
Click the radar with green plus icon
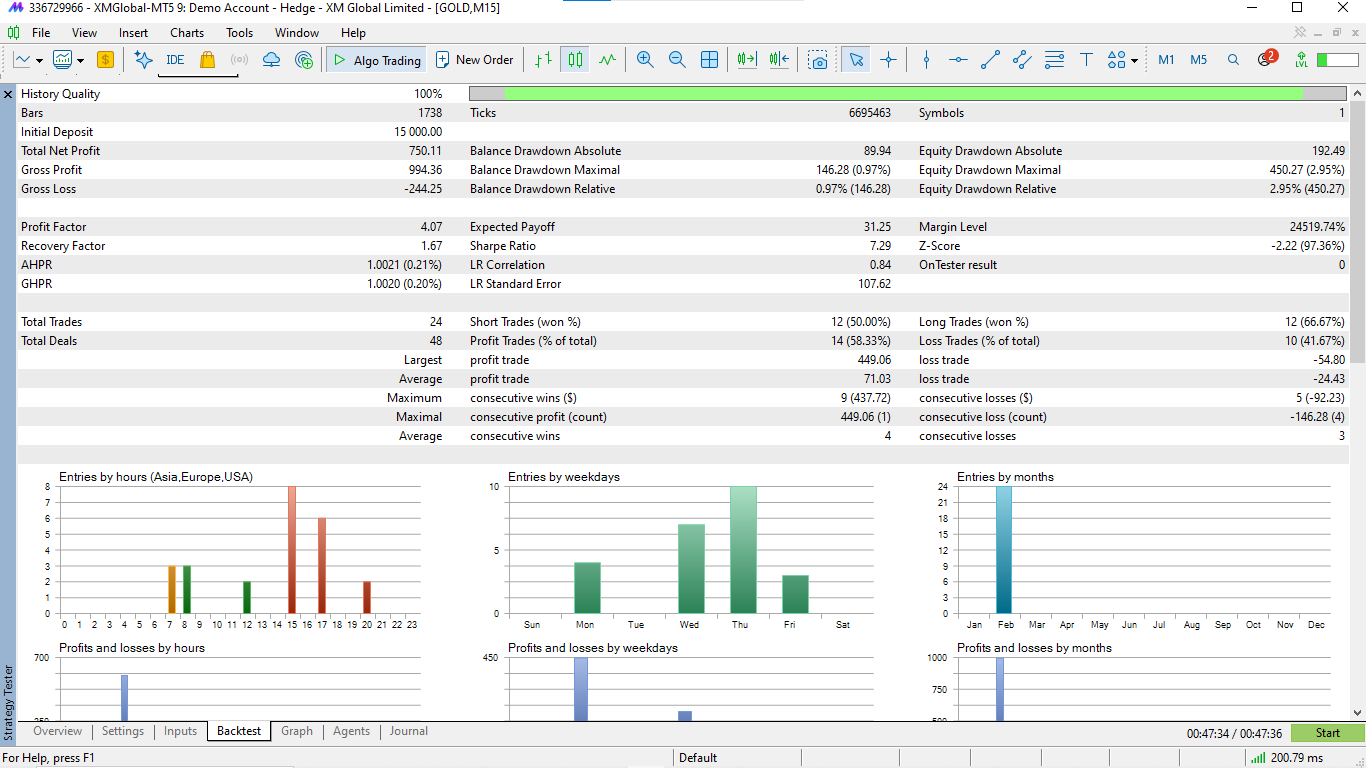click(304, 60)
